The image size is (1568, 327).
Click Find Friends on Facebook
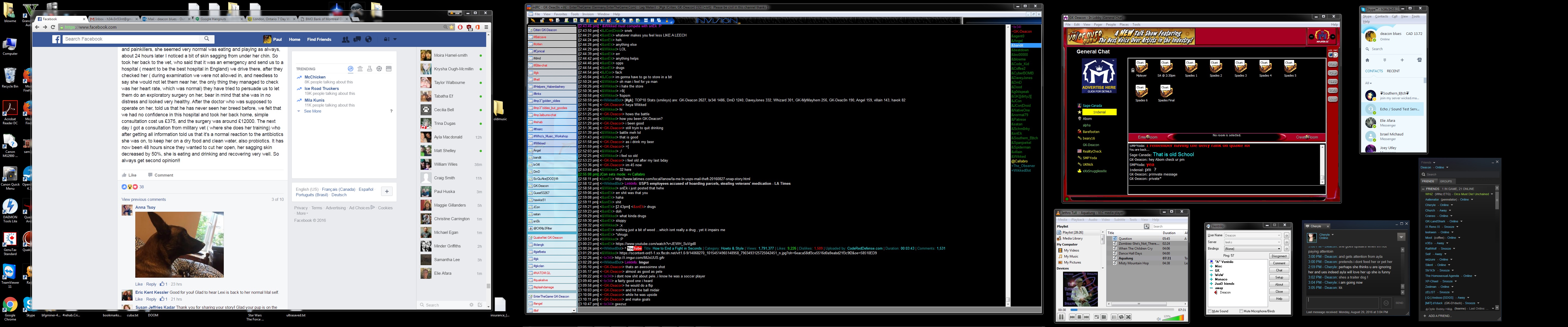tap(319, 40)
